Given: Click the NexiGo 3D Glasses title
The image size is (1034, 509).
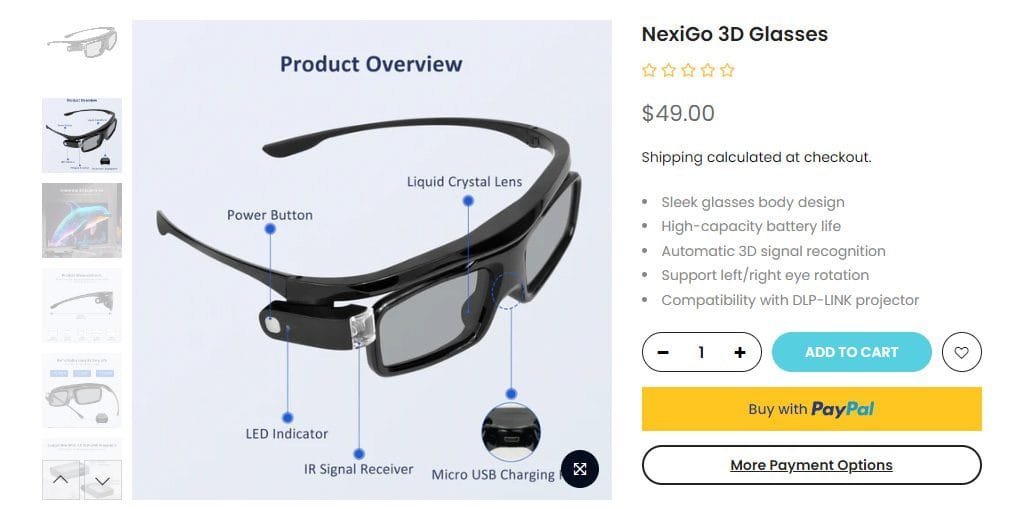Looking at the screenshot, I should coord(735,34).
